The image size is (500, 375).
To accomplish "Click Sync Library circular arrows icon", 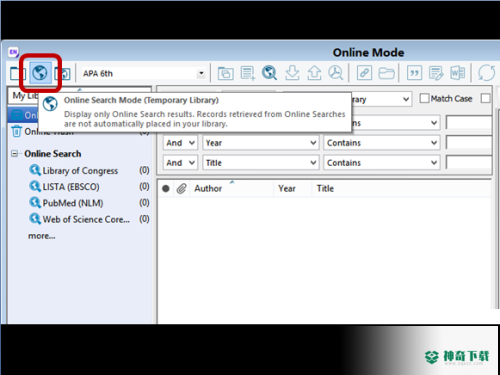I will (x=486, y=73).
